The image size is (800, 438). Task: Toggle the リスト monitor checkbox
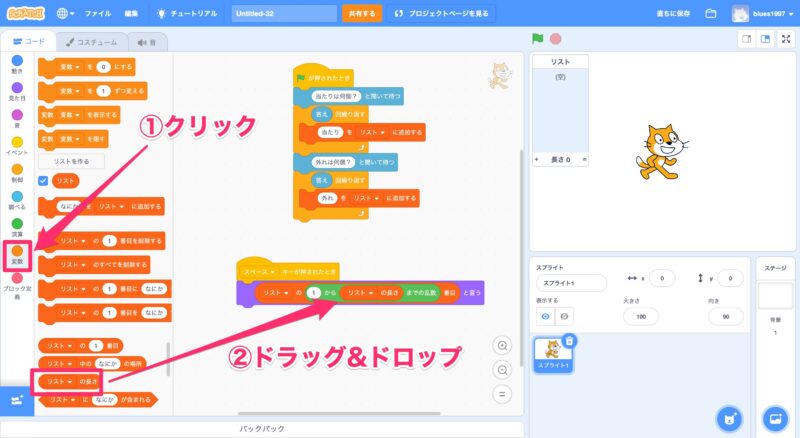pyautogui.click(x=43, y=181)
